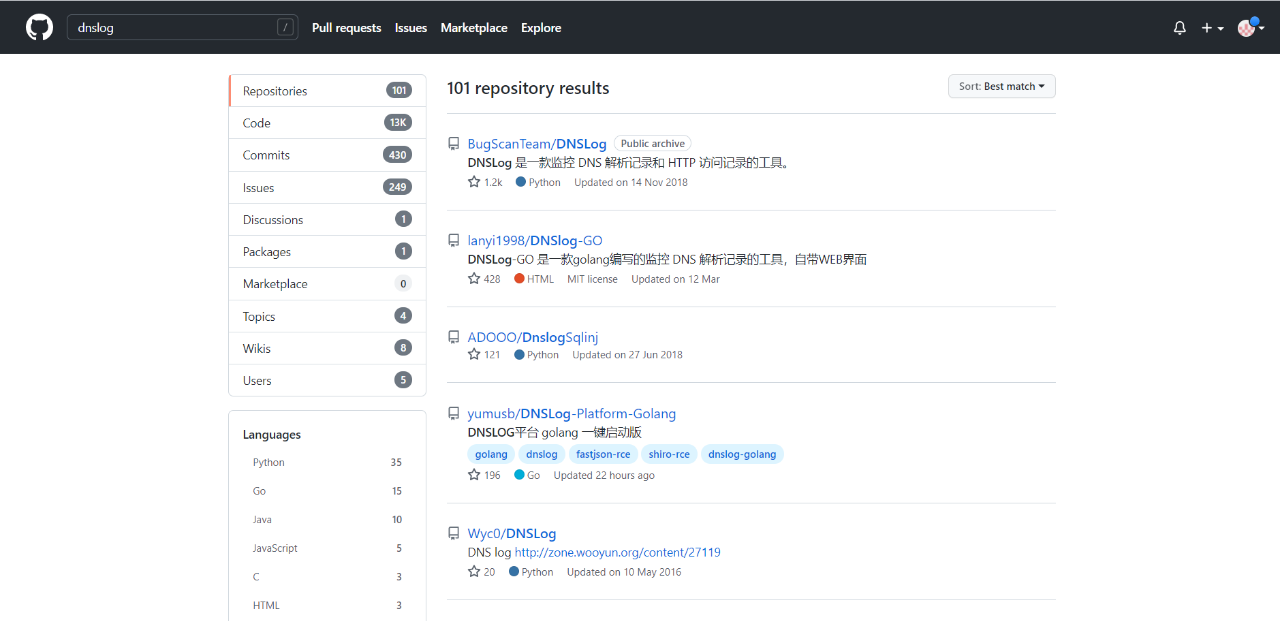Open the Wyc0/DNSLog repository

(x=512, y=534)
